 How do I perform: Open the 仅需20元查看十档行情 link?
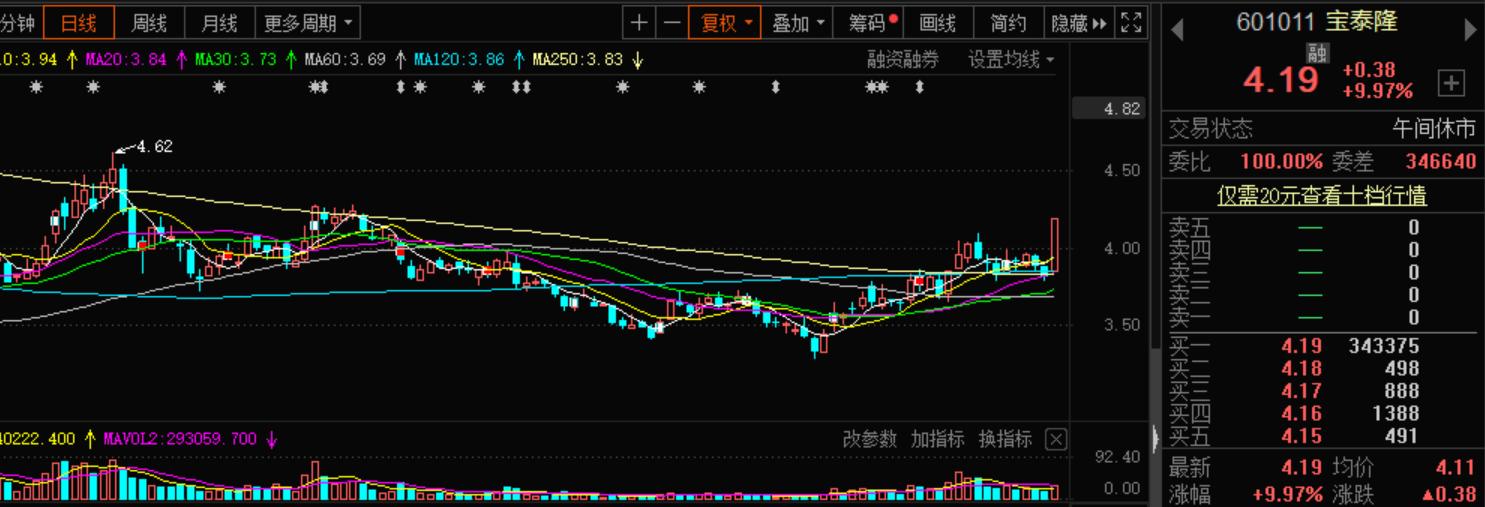1321,196
